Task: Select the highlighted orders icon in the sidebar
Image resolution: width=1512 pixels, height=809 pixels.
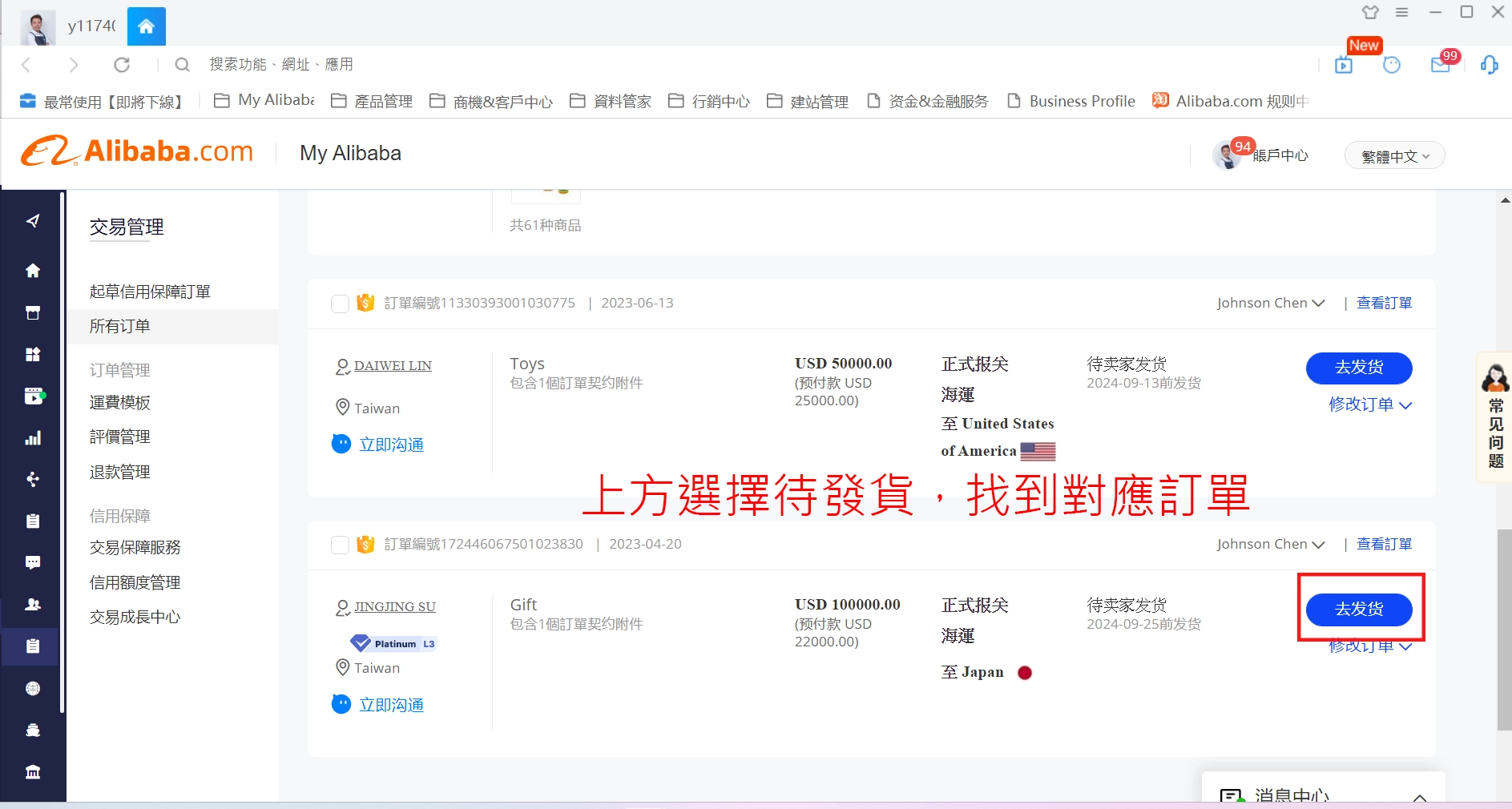Action: click(x=33, y=646)
